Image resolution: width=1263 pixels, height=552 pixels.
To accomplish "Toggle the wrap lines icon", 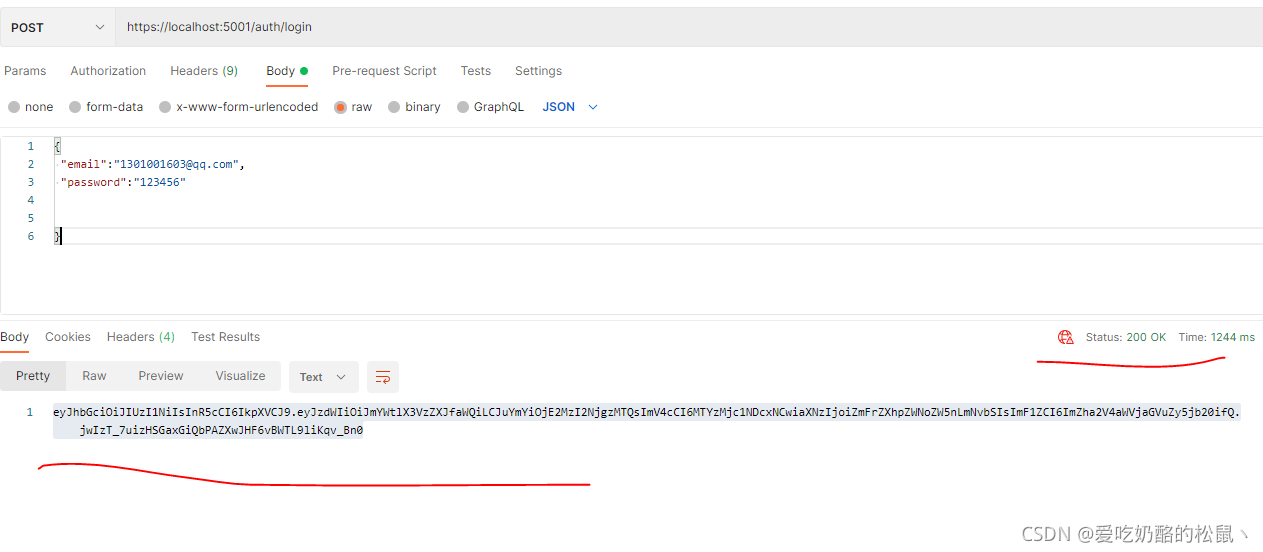I will [x=383, y=377].
